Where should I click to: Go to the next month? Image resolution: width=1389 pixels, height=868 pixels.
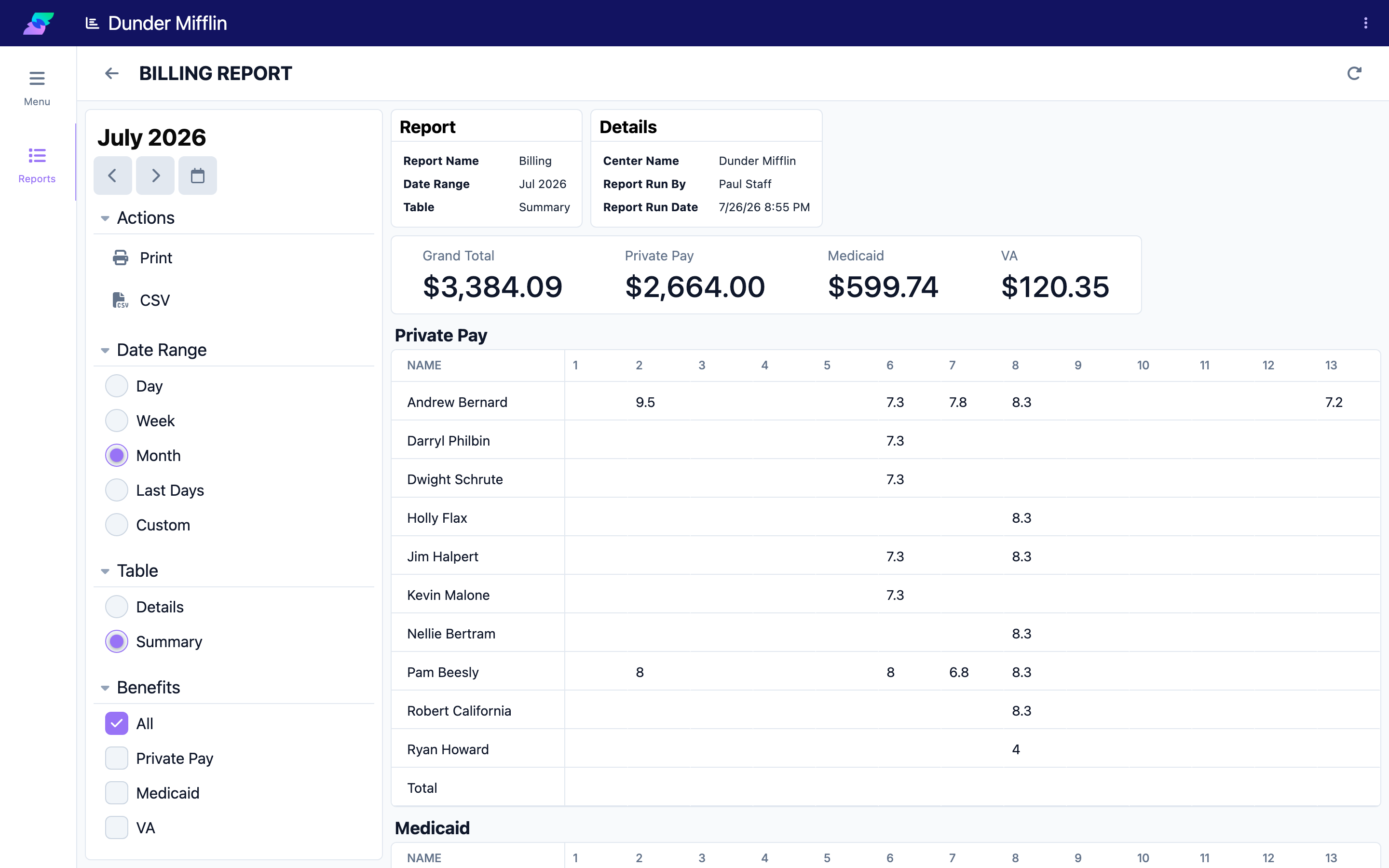tap(155, 176)
